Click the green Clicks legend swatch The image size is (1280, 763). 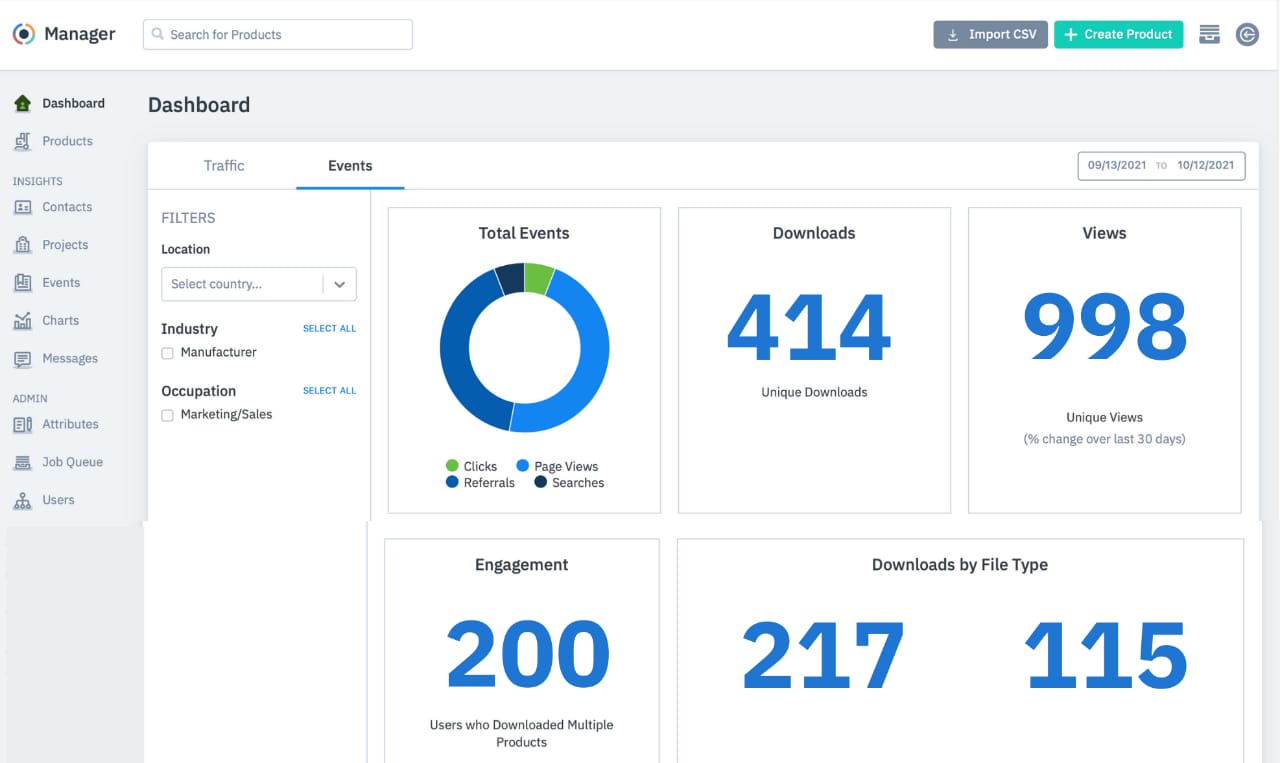pos(452,466)
